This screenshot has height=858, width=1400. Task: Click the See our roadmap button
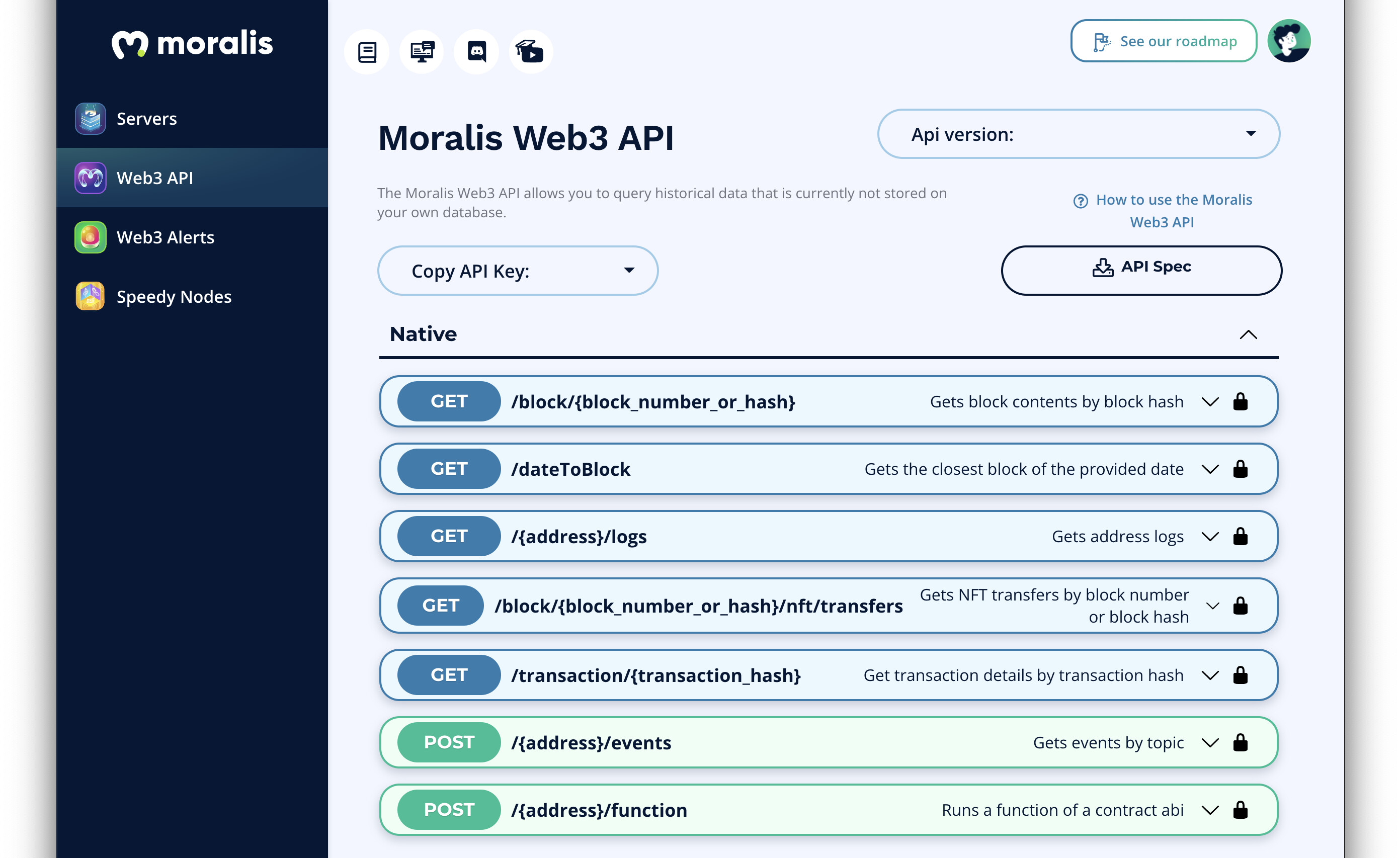click(1163, 41)
